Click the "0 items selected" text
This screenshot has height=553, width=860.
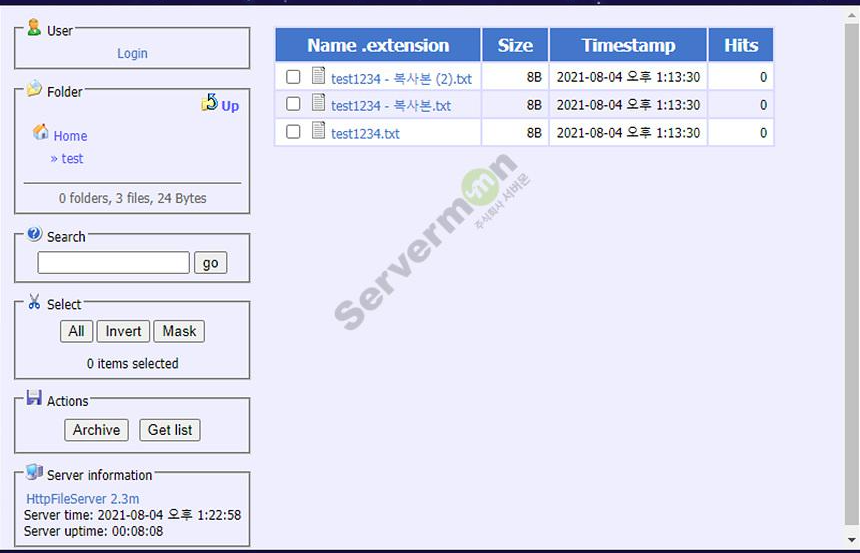pos(133,363)
